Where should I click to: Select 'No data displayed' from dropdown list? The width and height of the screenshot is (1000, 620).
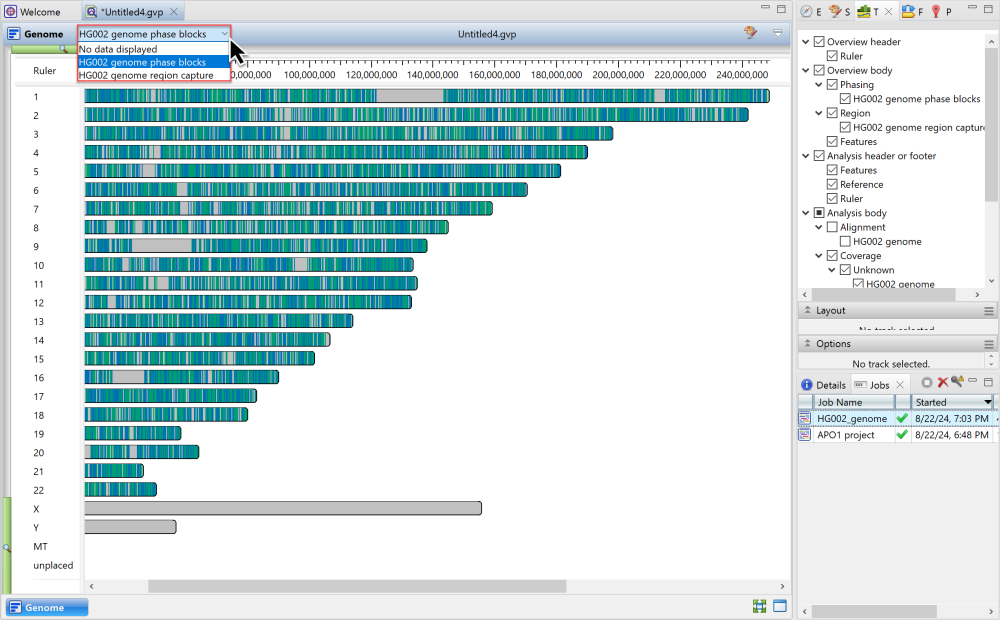pyautogui.click(x=154, y=49)
